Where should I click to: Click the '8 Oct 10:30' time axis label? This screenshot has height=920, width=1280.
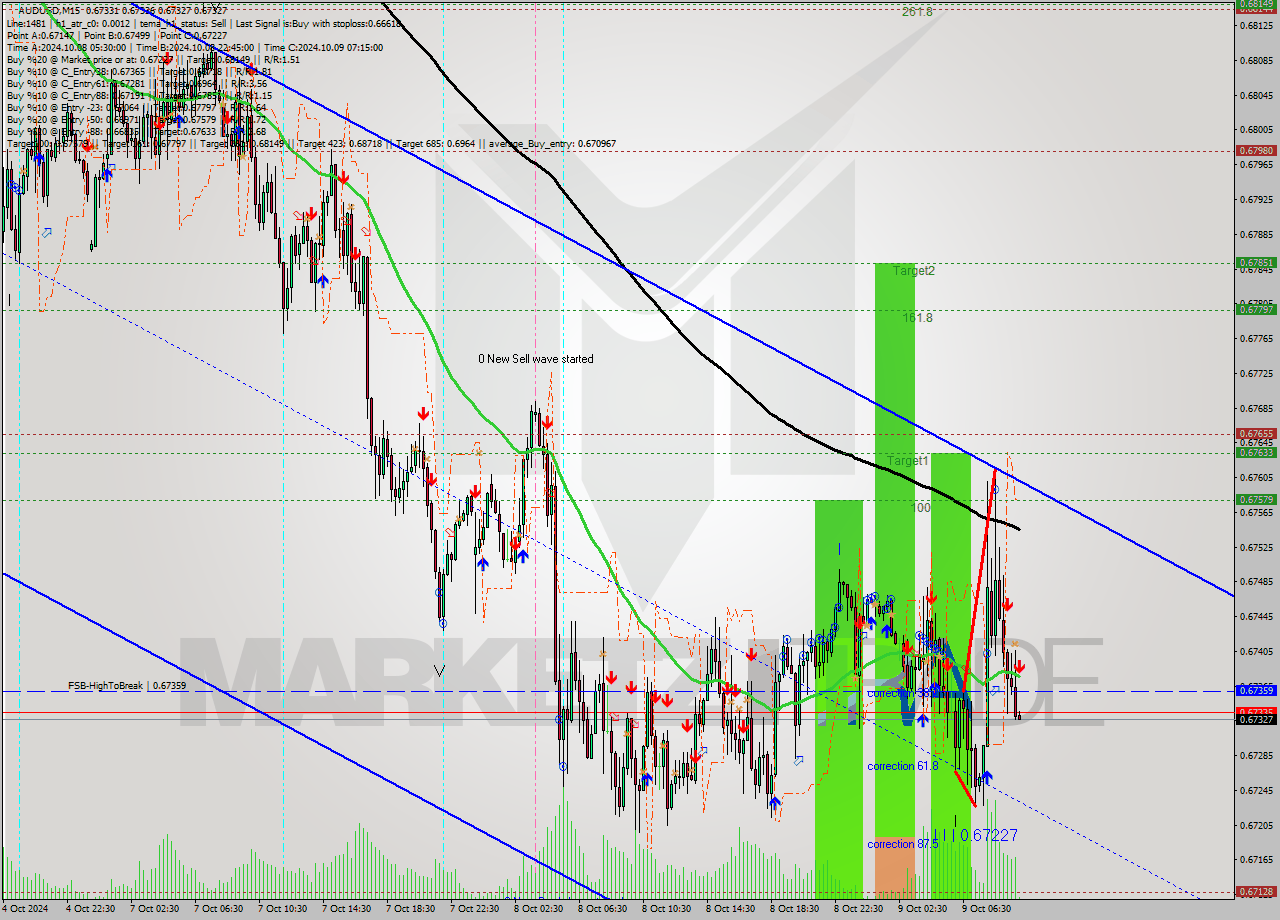pyautogui.click(x=666, y=909)
